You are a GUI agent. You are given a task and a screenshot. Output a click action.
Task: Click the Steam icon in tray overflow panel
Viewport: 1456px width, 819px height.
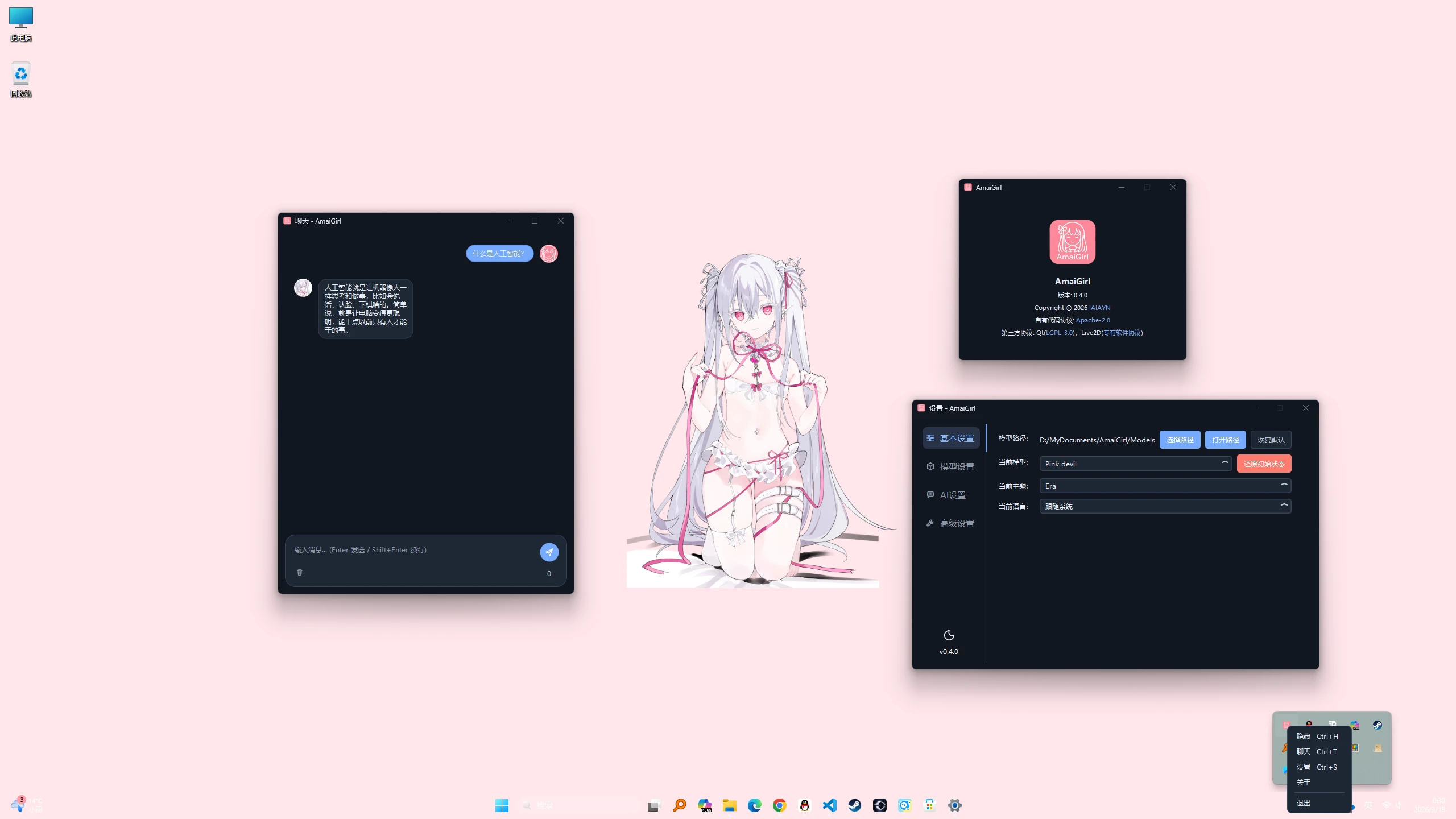(x=1377, y=725)
